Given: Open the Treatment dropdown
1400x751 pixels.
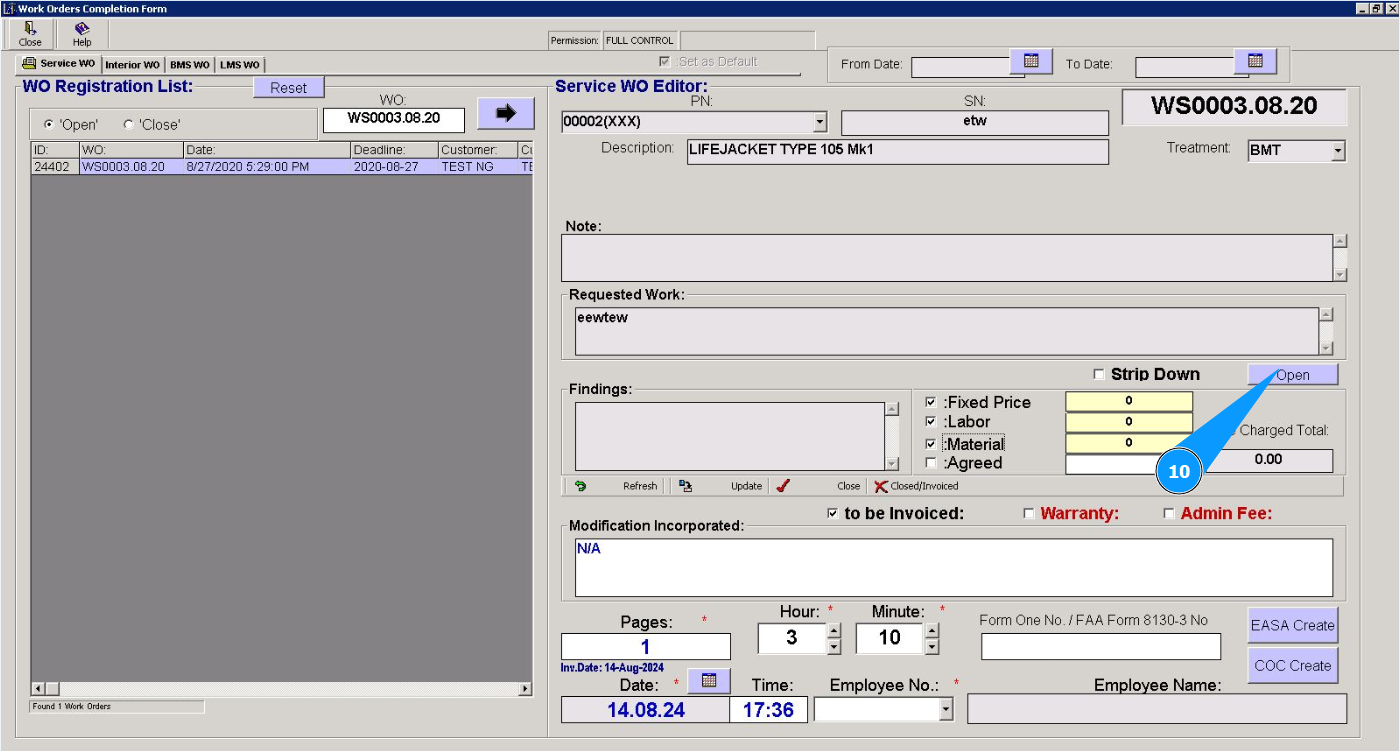Looking at the screenshot, I should 1338,152.
